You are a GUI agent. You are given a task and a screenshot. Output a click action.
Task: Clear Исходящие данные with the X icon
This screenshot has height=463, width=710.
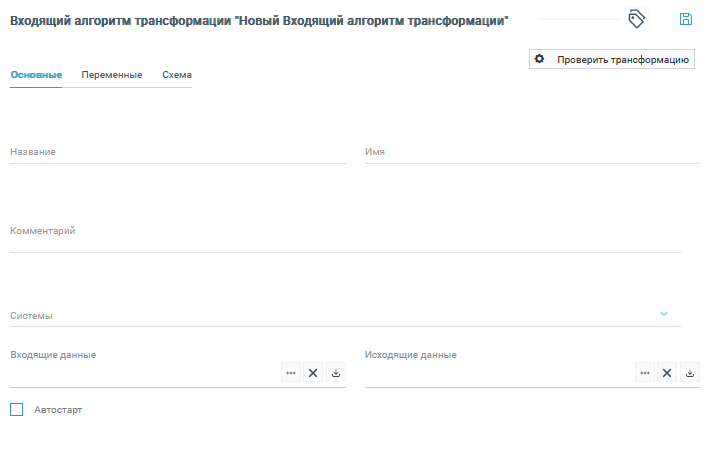coord(667,373)
